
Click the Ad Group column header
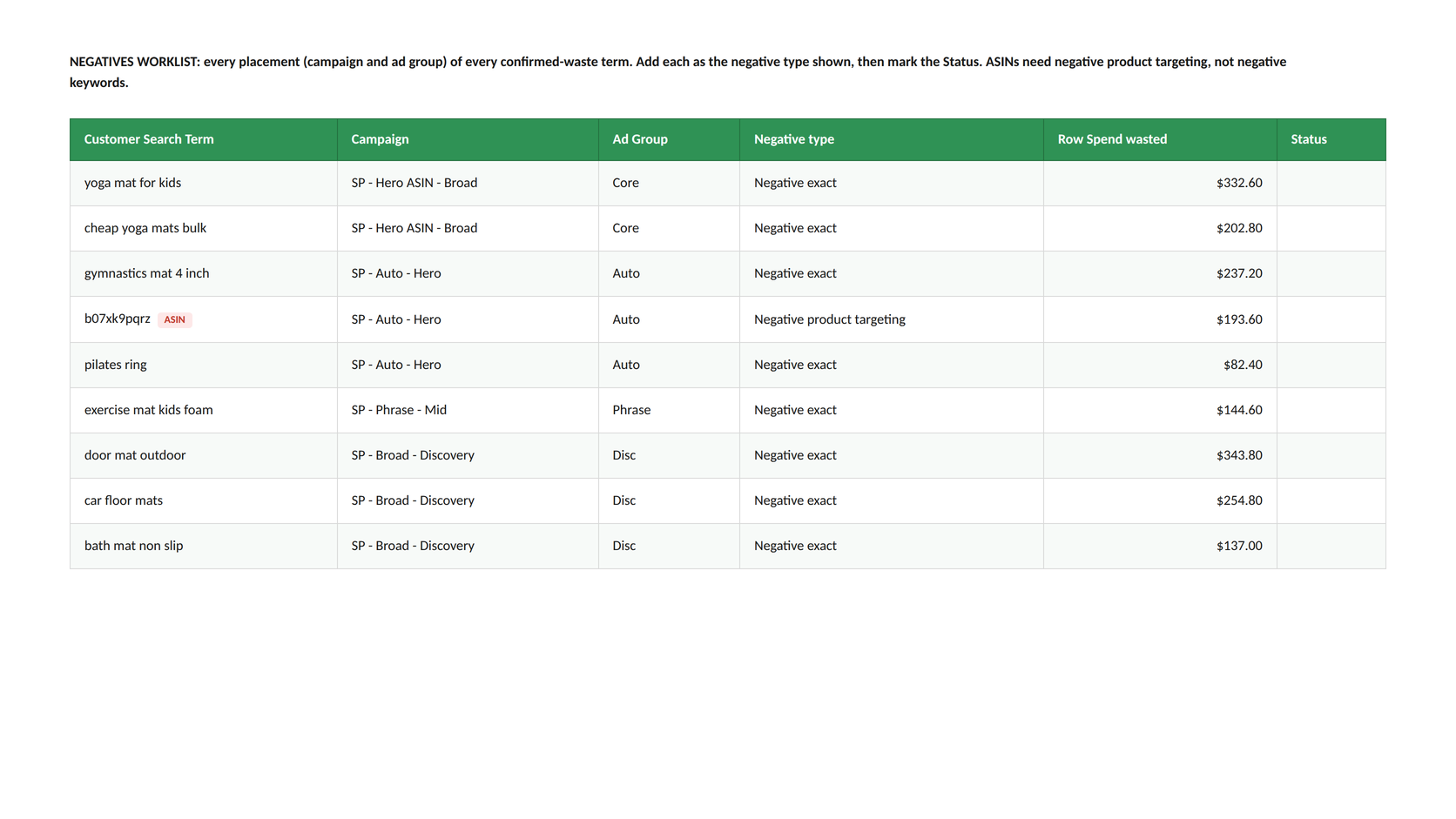click(x=669, y=139)
